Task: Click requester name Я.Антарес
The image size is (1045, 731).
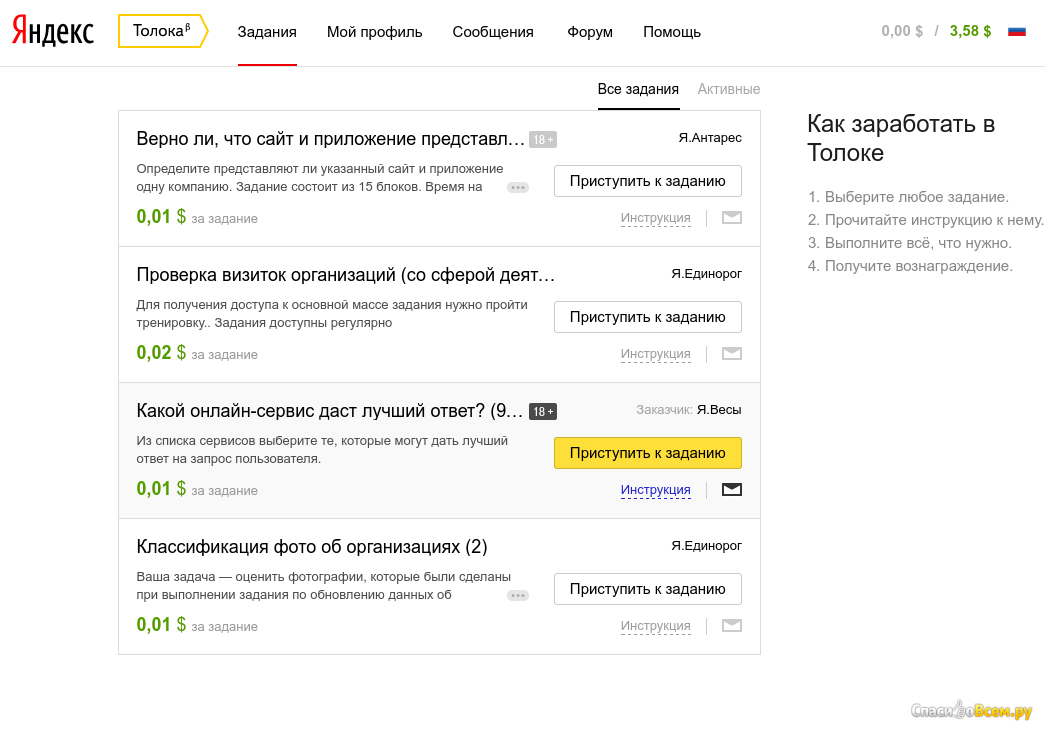Action: (710, 138)
